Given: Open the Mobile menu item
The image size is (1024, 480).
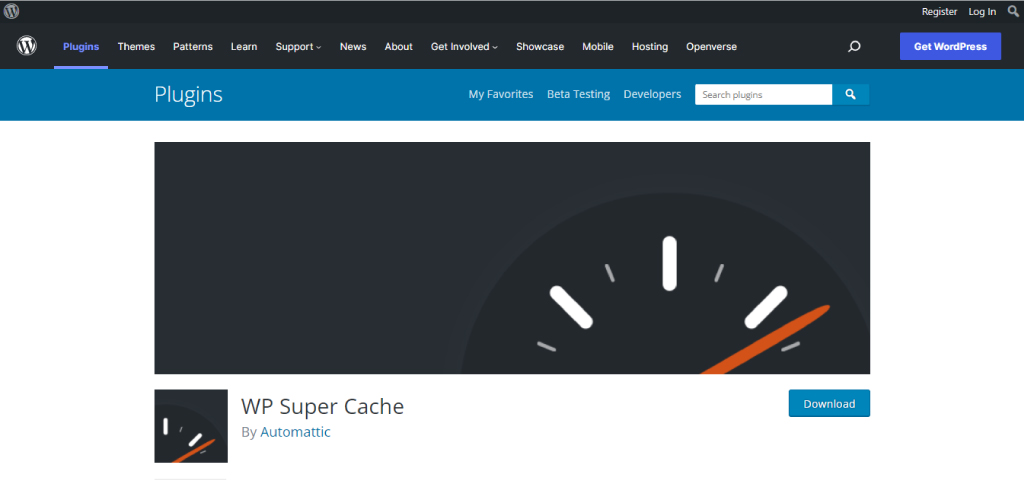Looking at the screenshot, I should 598,46.
